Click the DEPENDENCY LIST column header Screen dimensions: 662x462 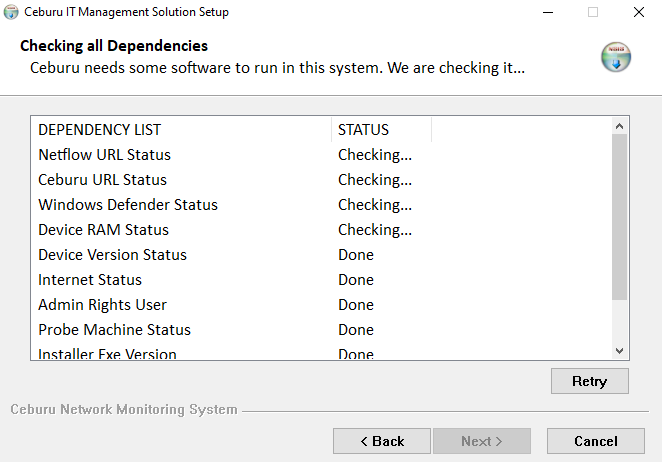tap(181, 130)
